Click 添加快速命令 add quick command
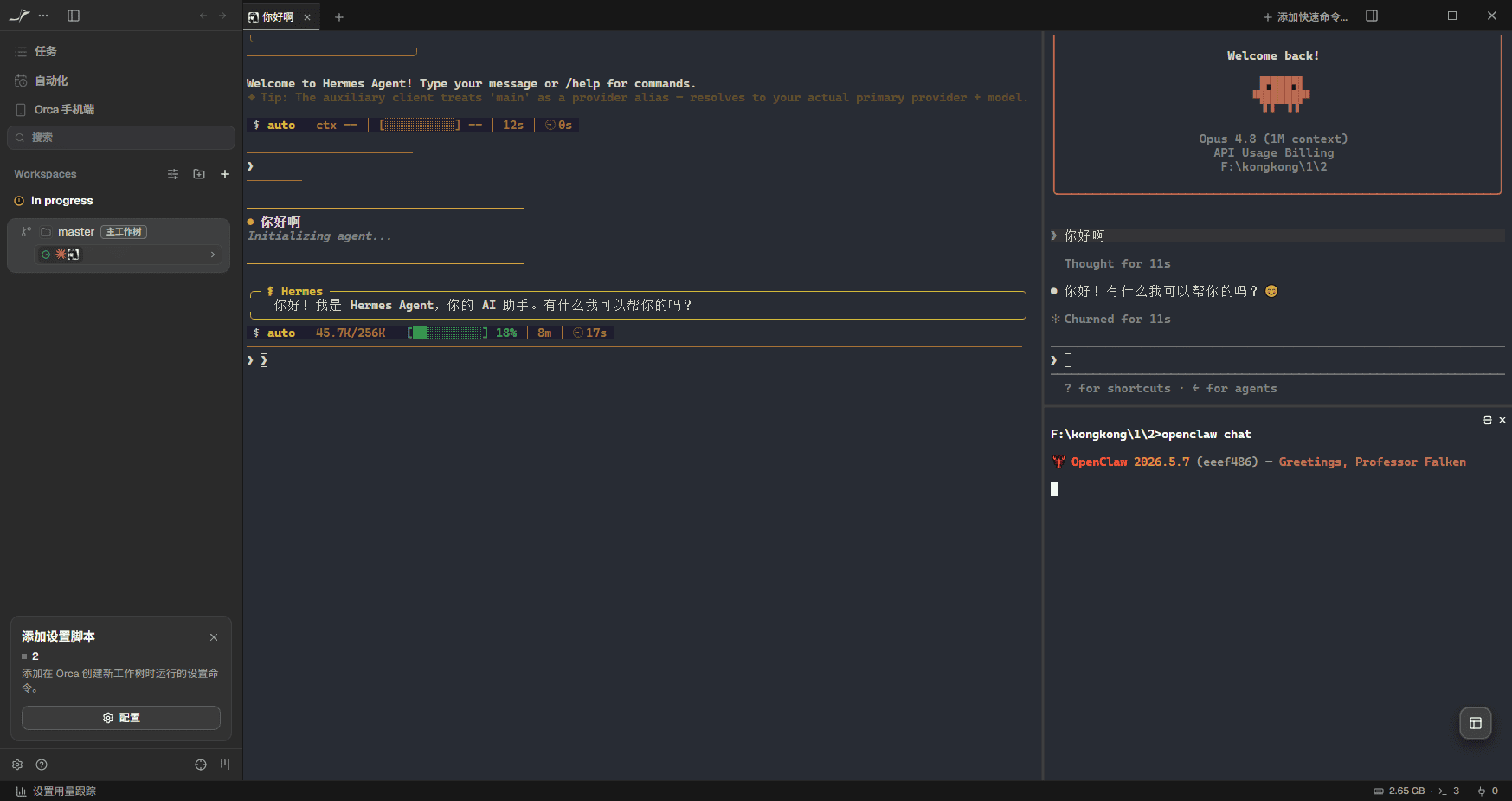 [1305, 16]
